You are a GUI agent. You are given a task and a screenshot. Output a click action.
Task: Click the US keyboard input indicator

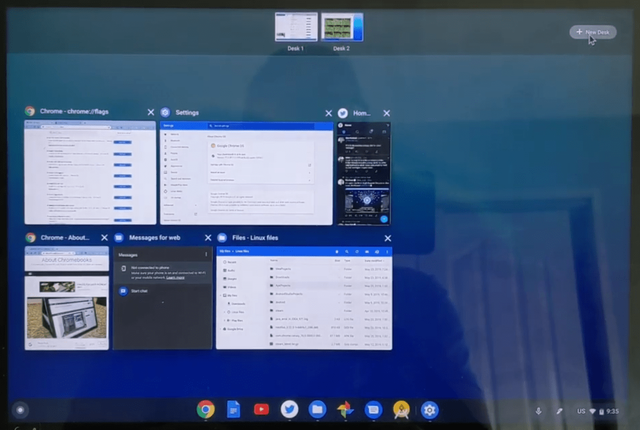pyautogui.click(x=581, y=411)
